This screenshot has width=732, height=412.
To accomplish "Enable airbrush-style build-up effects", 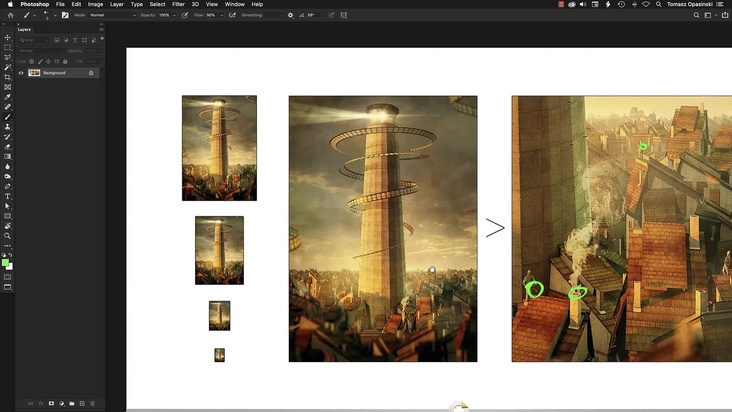I will [232, 15].
